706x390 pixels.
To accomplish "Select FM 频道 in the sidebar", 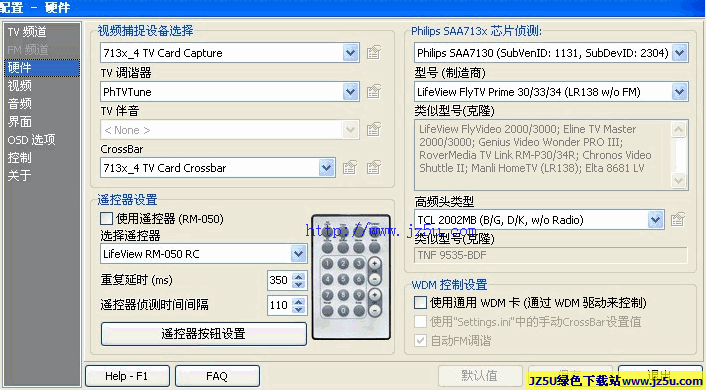I will 42,50.
